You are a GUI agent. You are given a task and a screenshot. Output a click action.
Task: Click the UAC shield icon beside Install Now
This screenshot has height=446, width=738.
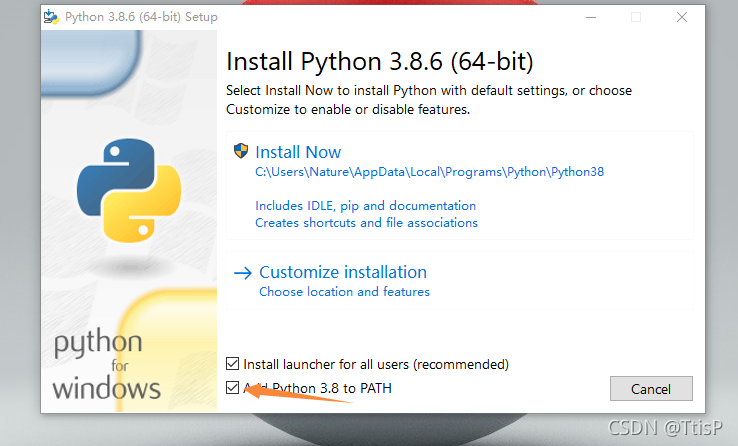pos(241,151)
